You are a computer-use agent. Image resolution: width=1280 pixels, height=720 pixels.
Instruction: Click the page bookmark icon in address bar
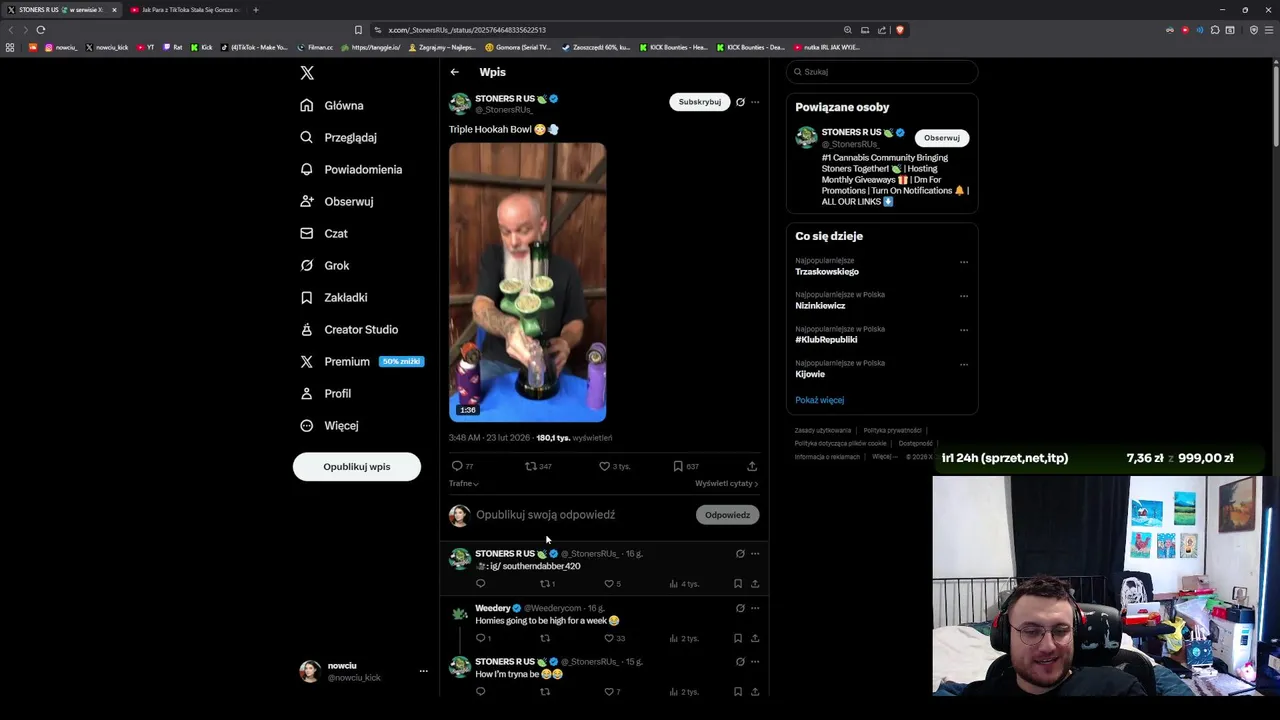(x=358, y=30)
